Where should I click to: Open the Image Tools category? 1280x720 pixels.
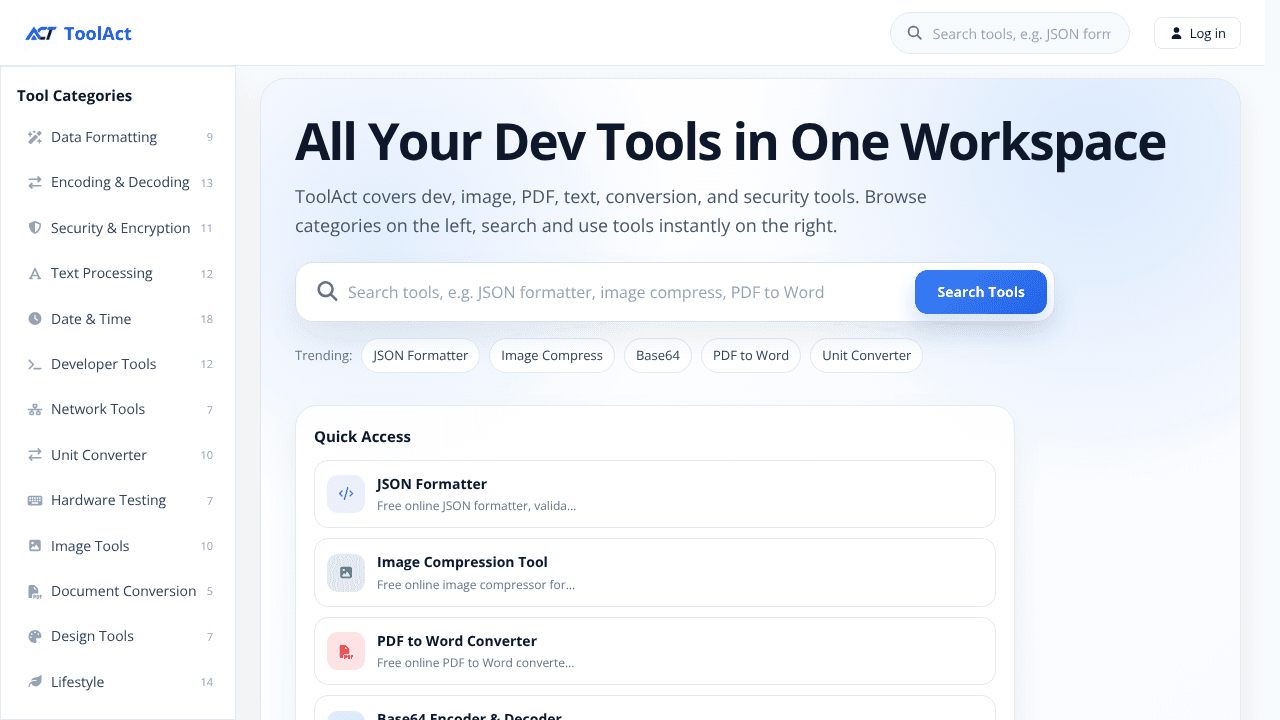[x=118, y=546]
